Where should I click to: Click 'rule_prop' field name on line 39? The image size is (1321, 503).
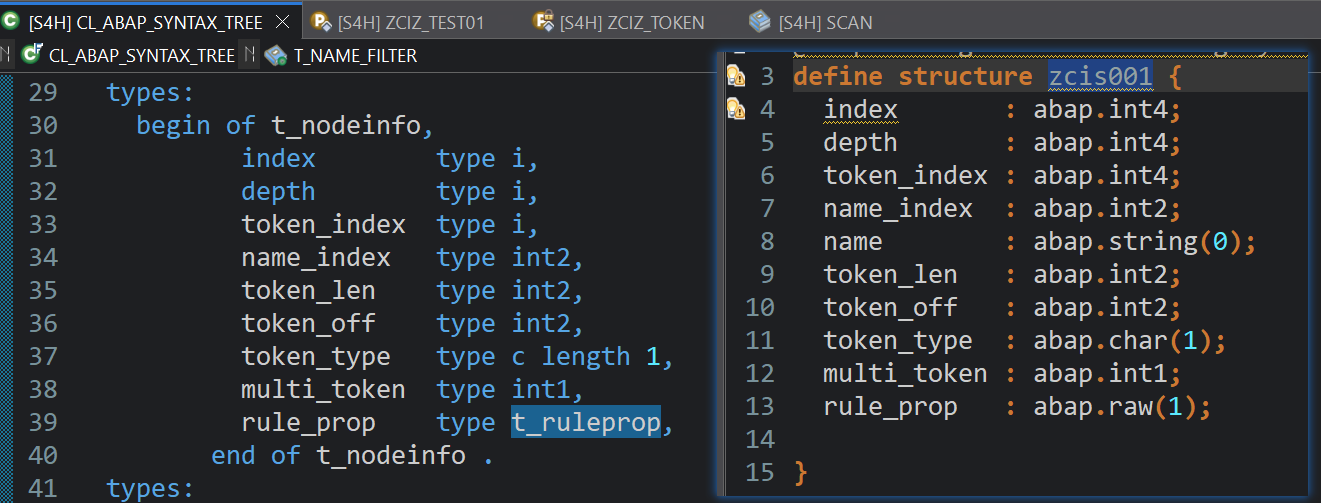pos(308,423)
